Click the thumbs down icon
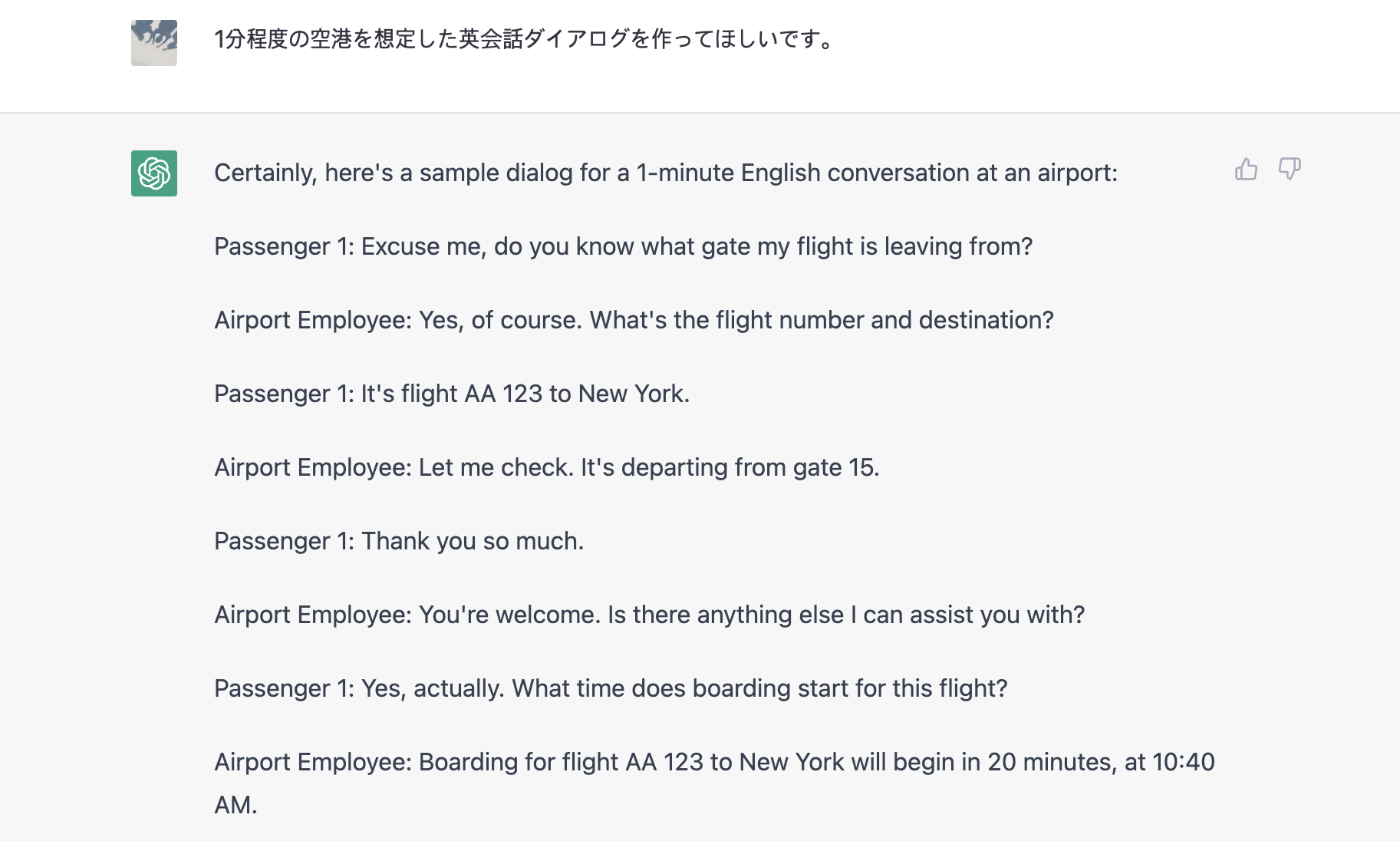1400x841 pixels. (1290, 169)
